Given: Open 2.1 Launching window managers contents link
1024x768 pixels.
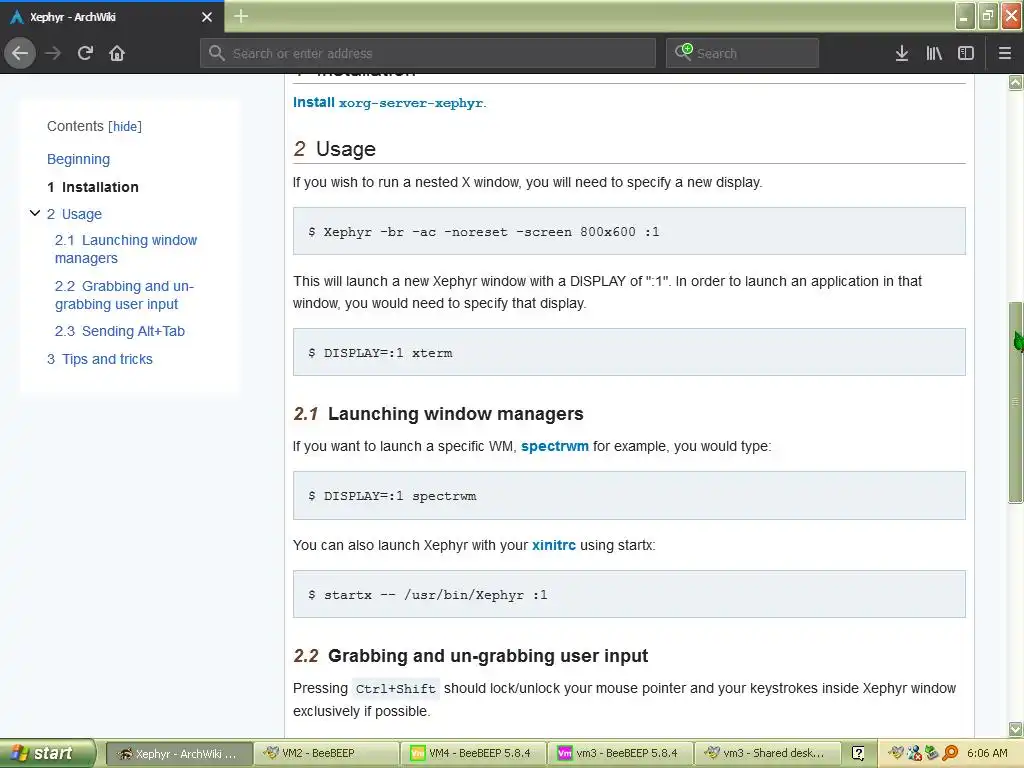Looking at the screenshot, I should click(x=125, y=249).
